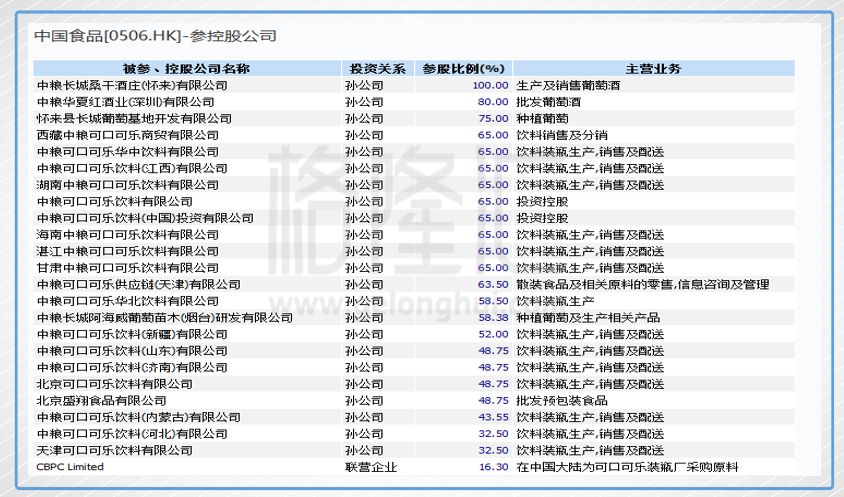Click 饮料装瓶生产 in the 华北饮料 row
This screenshot has width=844, height=497.
tap(555, 301)
